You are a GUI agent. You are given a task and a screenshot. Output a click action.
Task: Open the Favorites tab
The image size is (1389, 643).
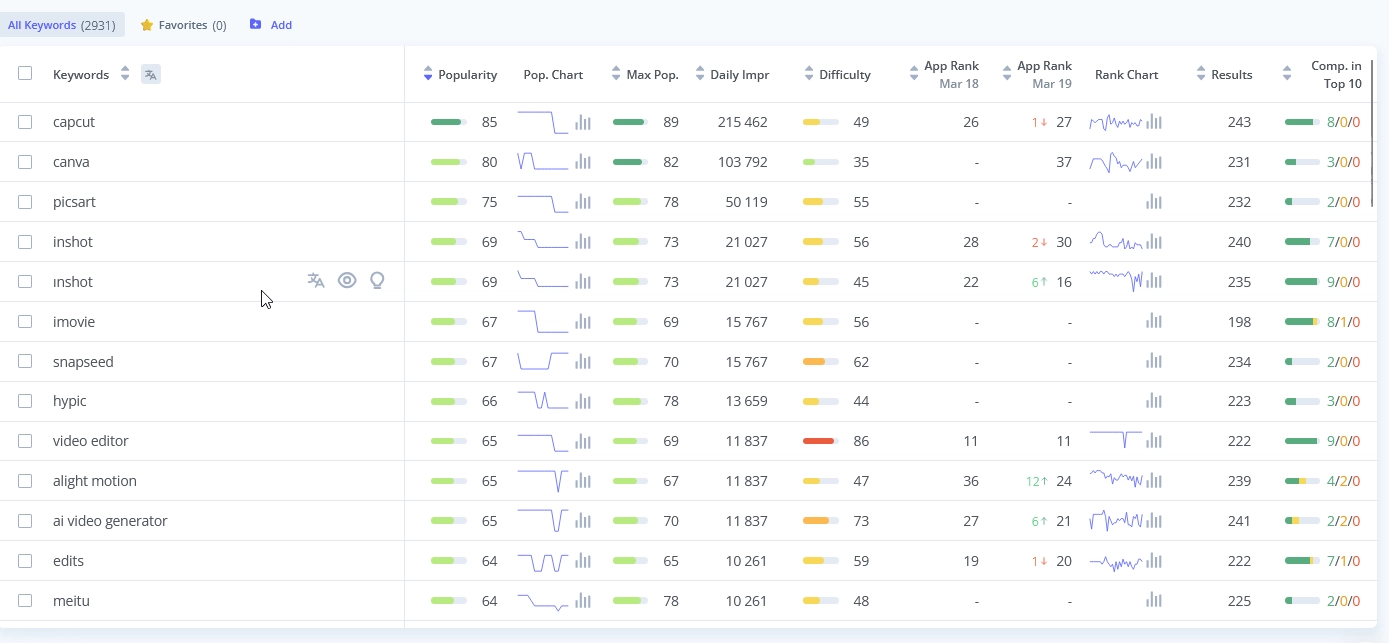click(x=192, y=25)
